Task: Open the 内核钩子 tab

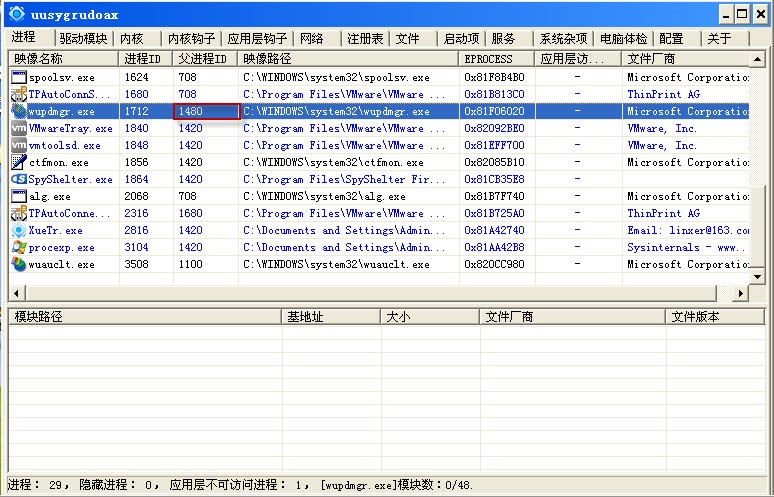Action: pos(191,38)
